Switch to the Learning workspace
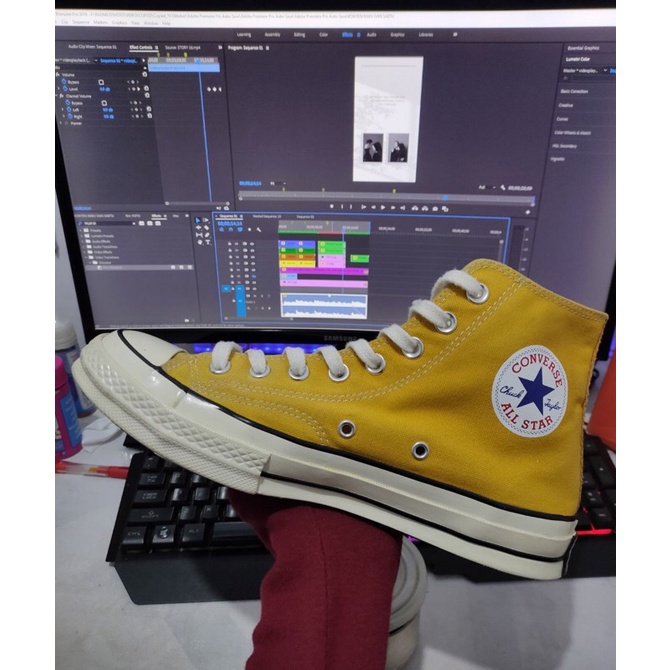 click(244, 35)
